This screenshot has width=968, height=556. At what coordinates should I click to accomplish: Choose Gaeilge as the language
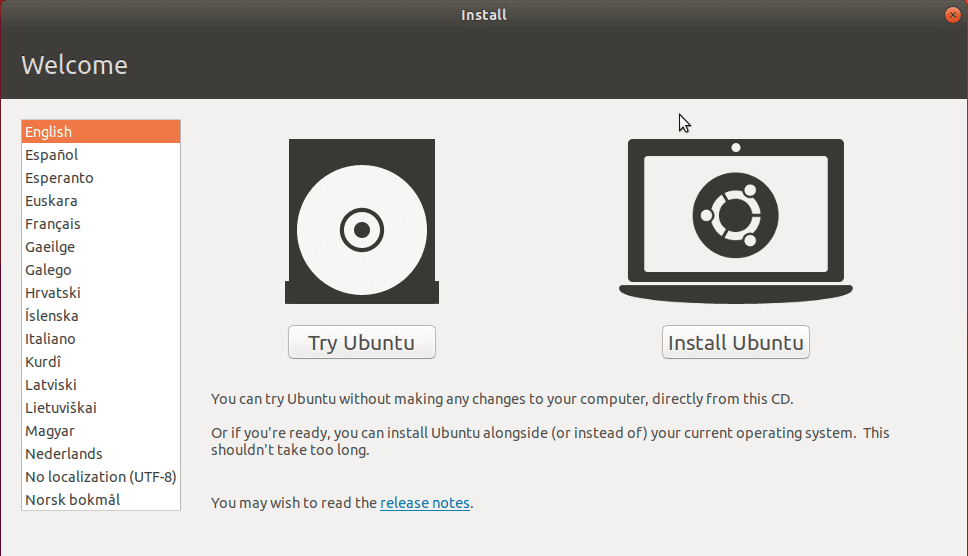pos(101,247)
